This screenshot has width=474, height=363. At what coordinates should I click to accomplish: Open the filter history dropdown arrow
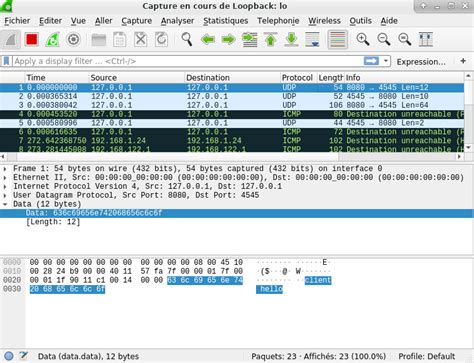pos(386,61)
